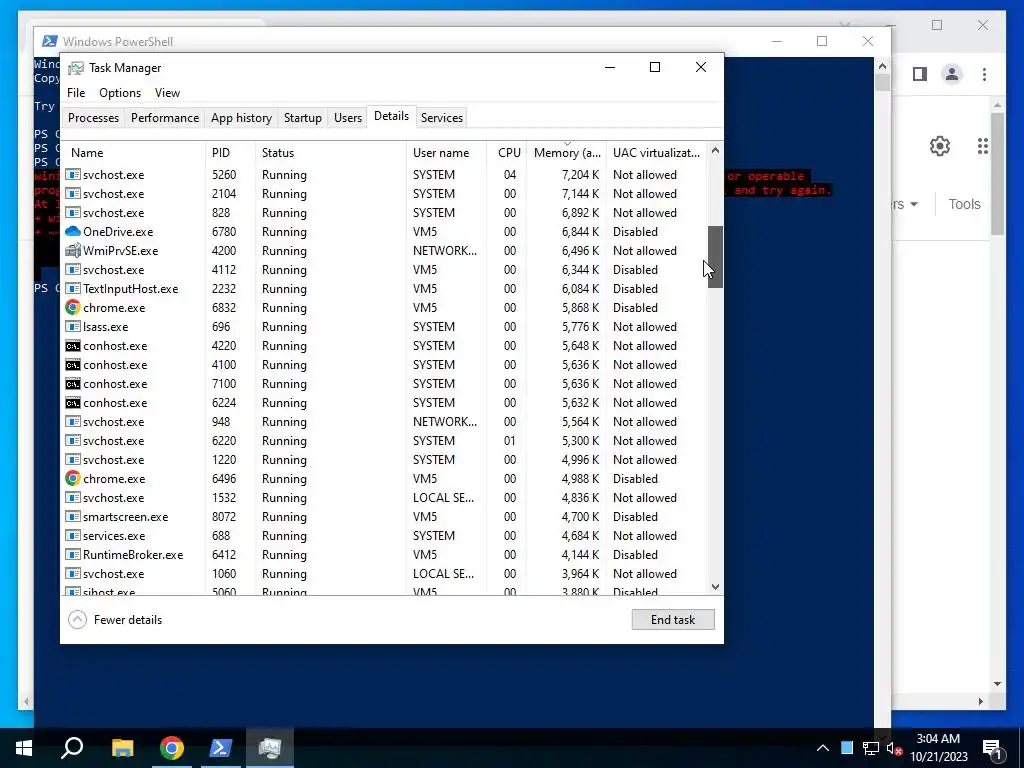Click chrome.exe icon with PID 6496

click(x=73, y=479)
